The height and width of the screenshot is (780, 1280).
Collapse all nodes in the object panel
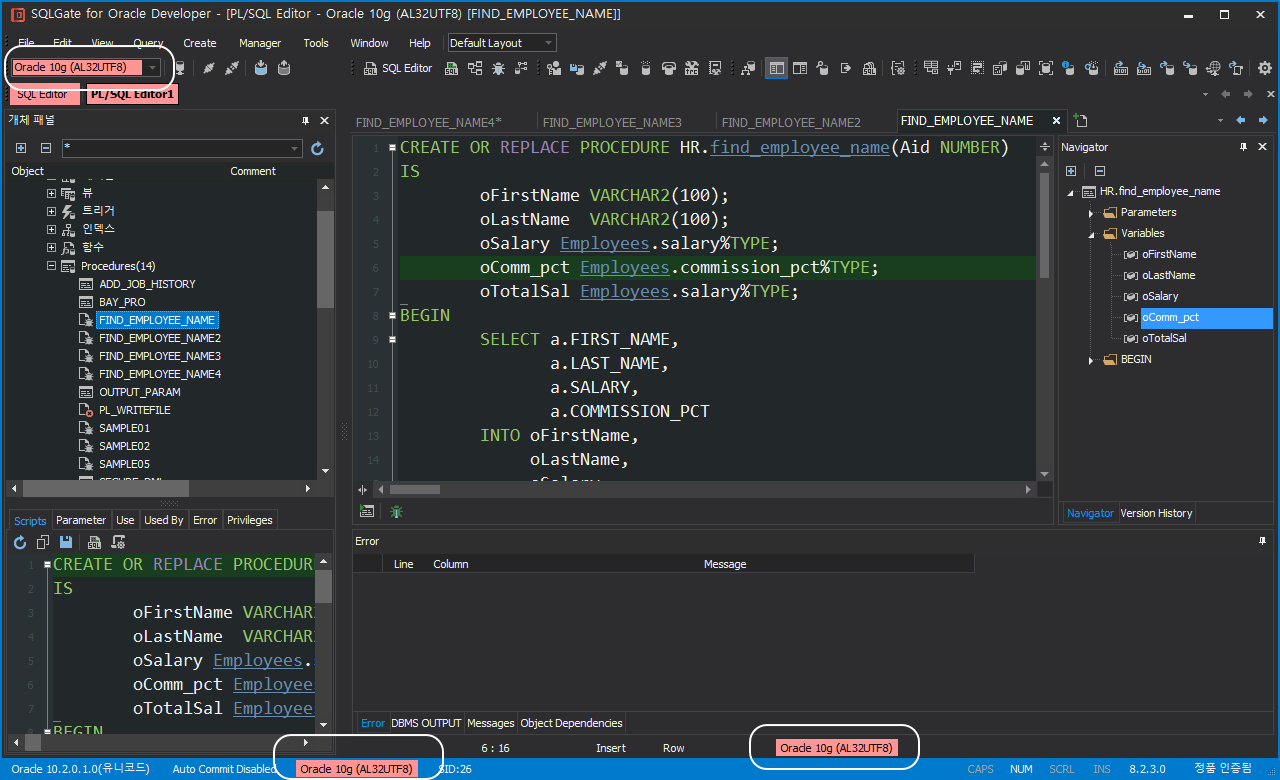44,147
